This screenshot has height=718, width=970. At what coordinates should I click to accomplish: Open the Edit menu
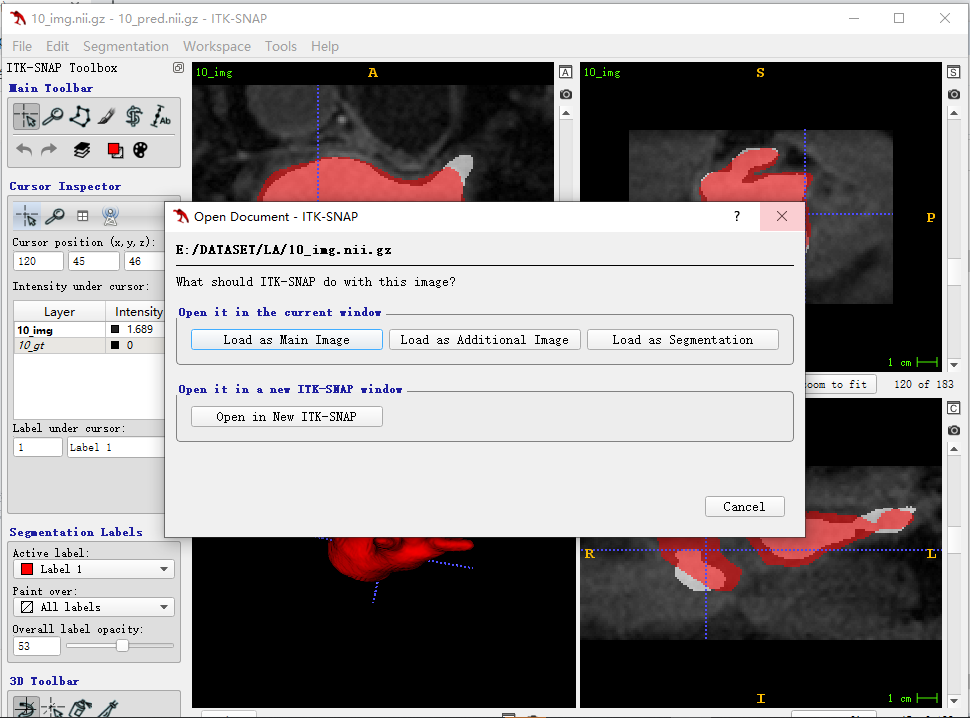click(x=57, y=46)
